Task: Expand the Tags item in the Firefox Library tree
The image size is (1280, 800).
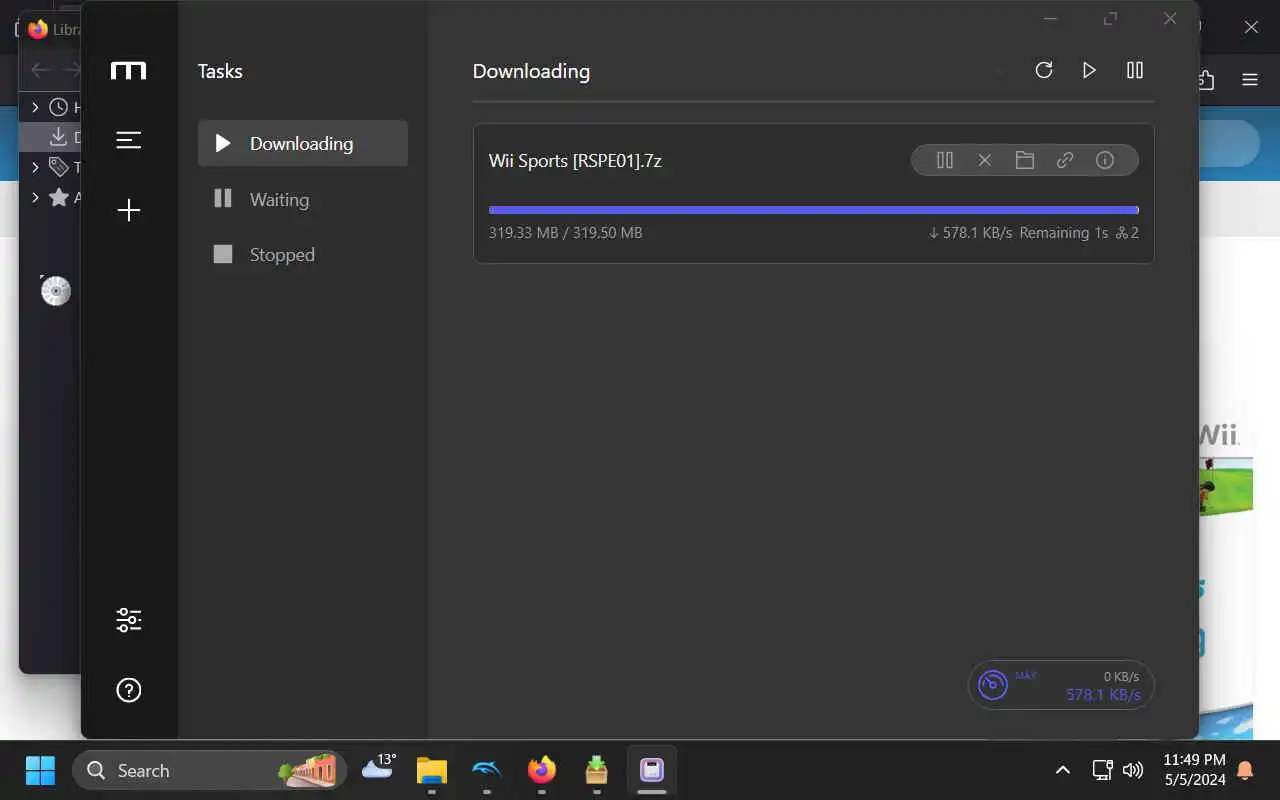Action: (36, 167)
